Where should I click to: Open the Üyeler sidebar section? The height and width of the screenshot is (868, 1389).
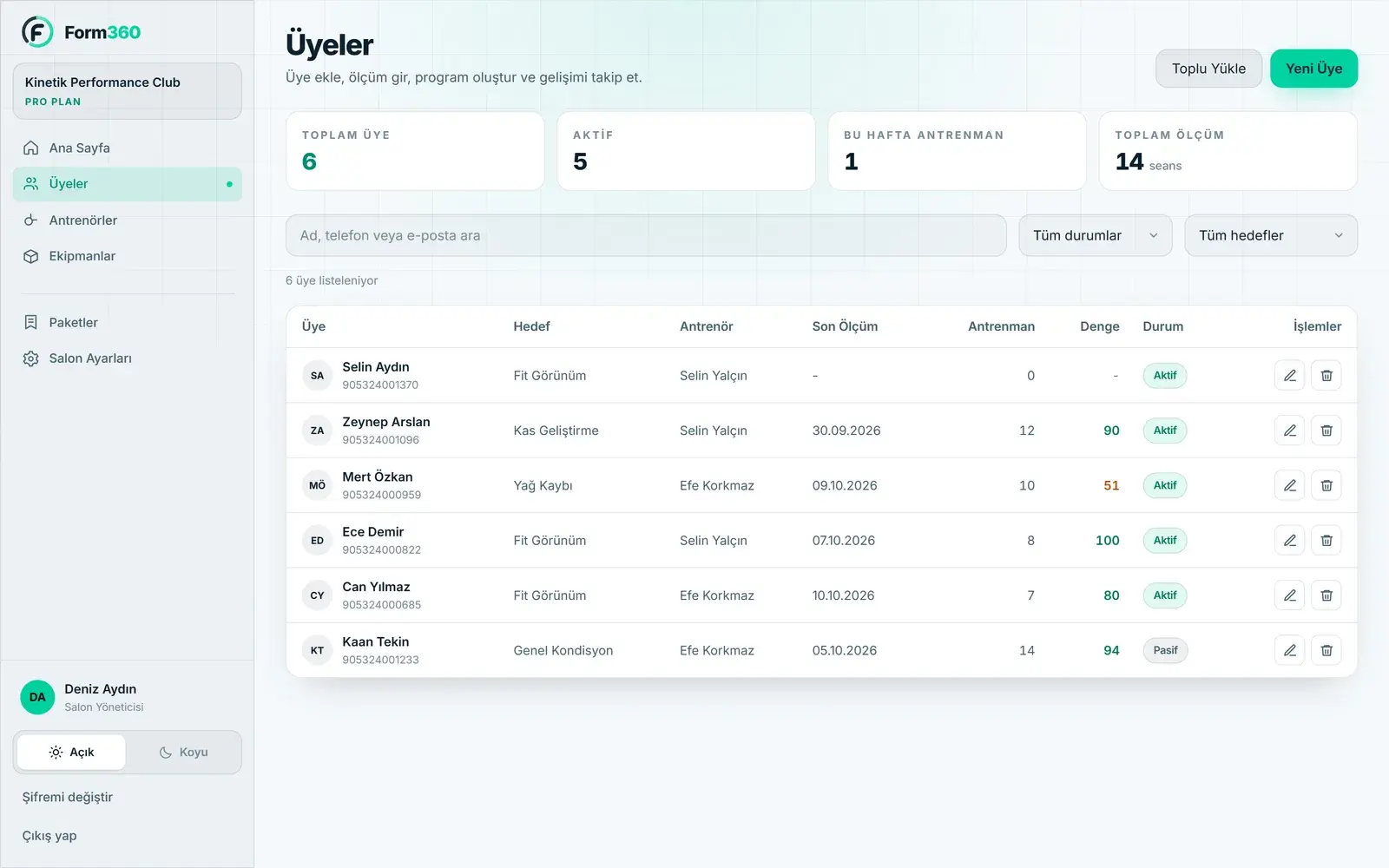click(128, 184)
